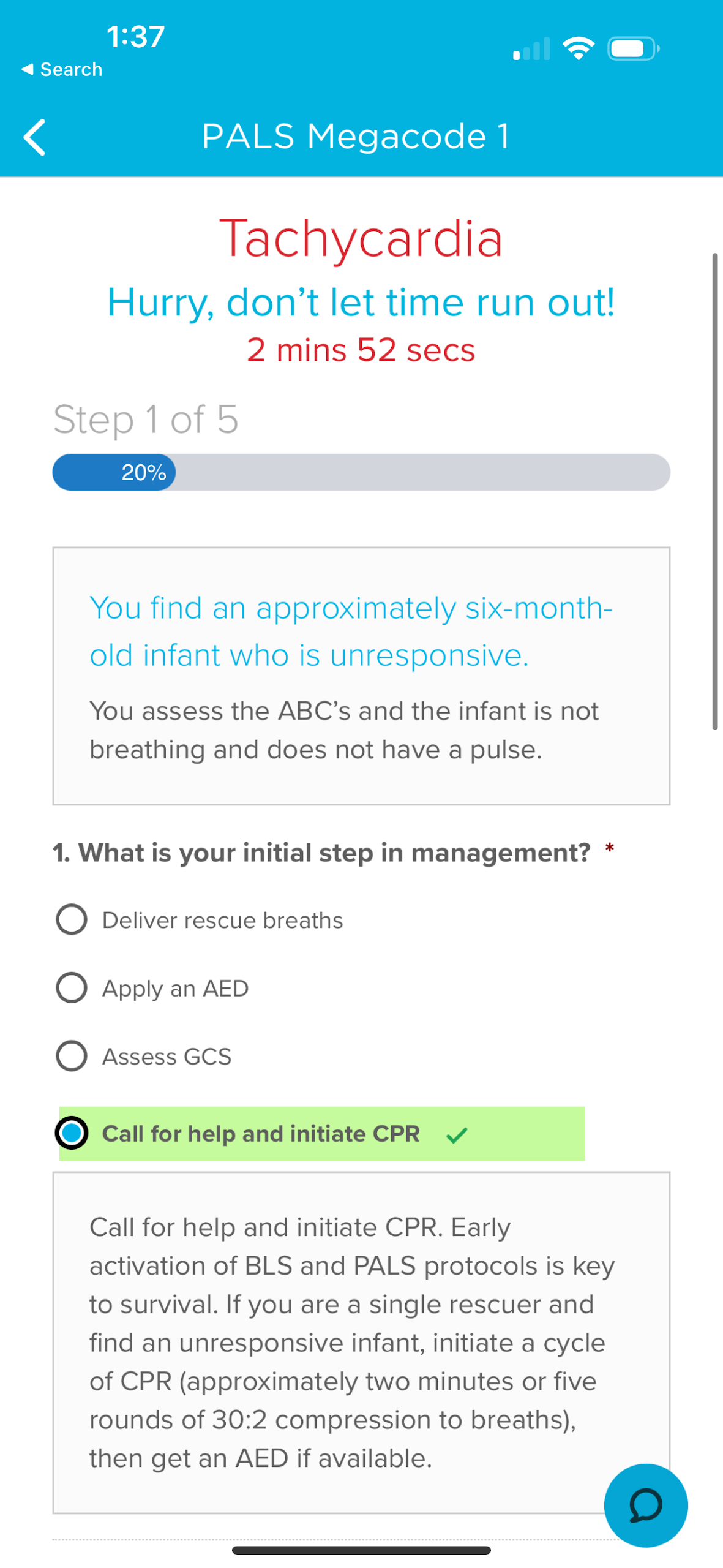The height and width of the screenshot is (1568, 723).
Task: Tap the six-month-old infant scenario box
Action: (361, 676)
